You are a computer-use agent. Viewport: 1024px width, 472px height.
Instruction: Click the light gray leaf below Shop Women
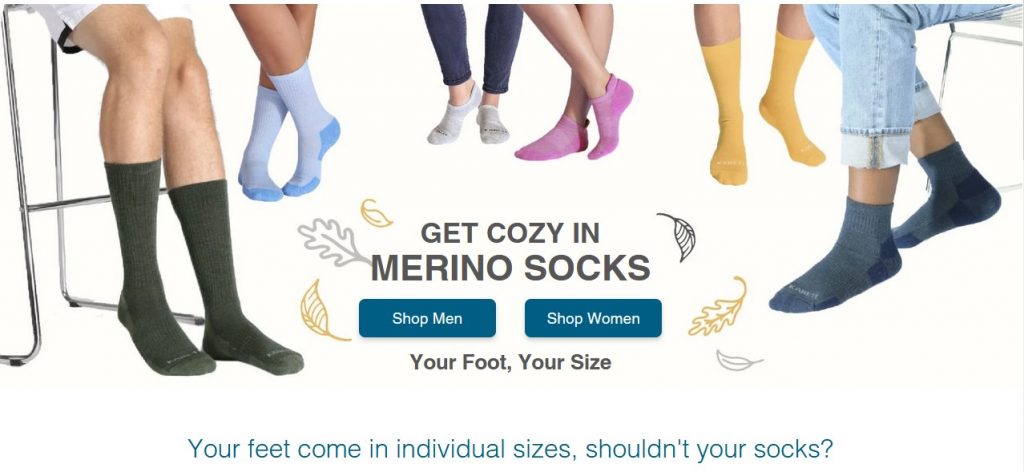738,360
